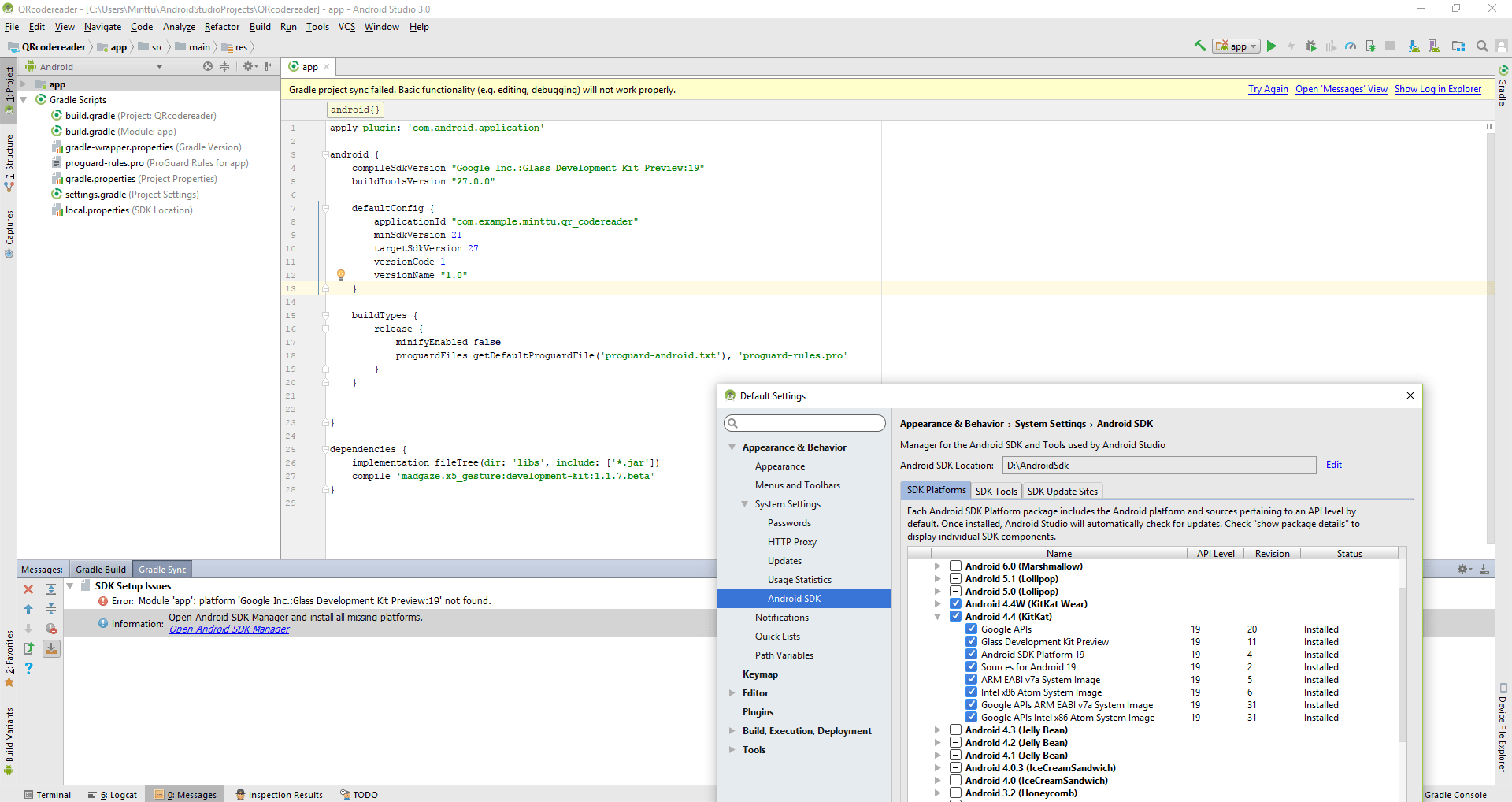Expand Android 6.0 (Marshmallow) entry
The width and height of the screenshot is (1512, 802).
[x=937, y=566]
